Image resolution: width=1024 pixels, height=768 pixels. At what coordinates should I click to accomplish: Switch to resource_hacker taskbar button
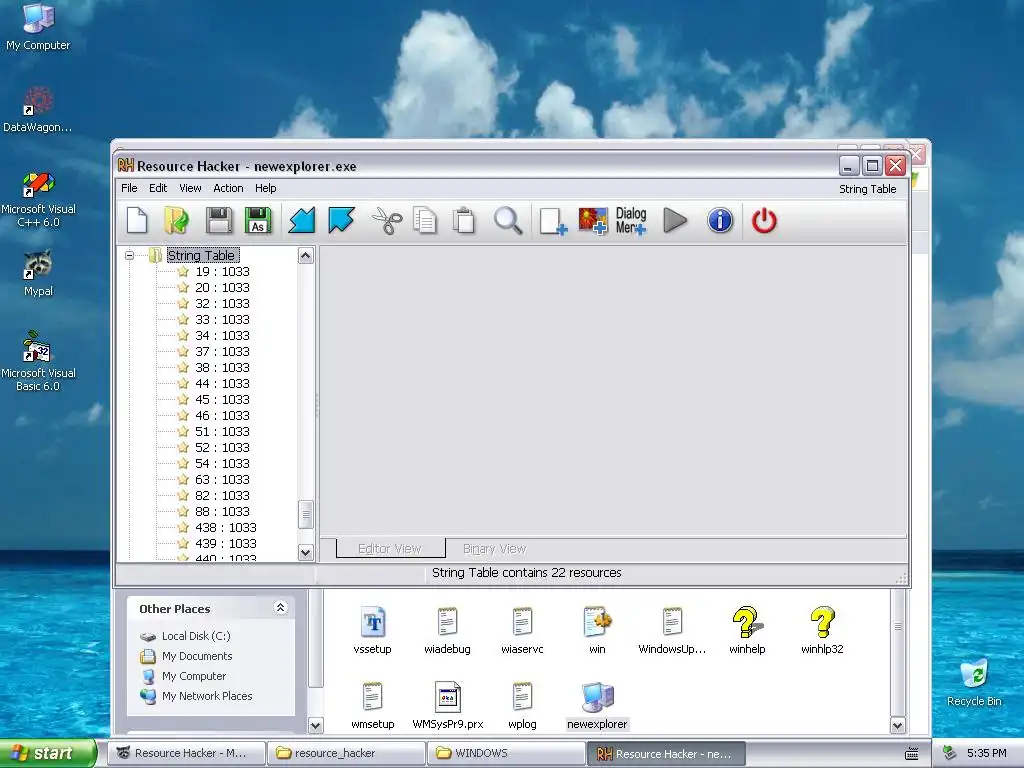(x=347, y=753)
